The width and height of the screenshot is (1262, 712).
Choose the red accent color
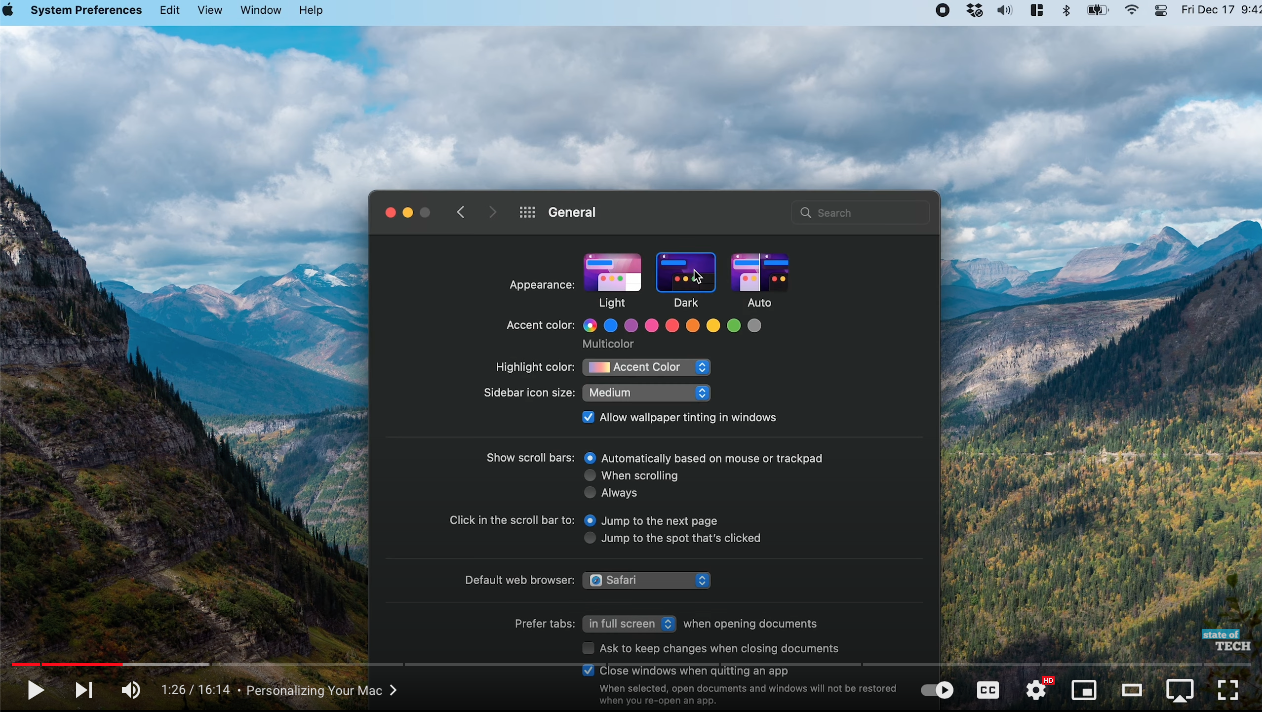point(672,325)
